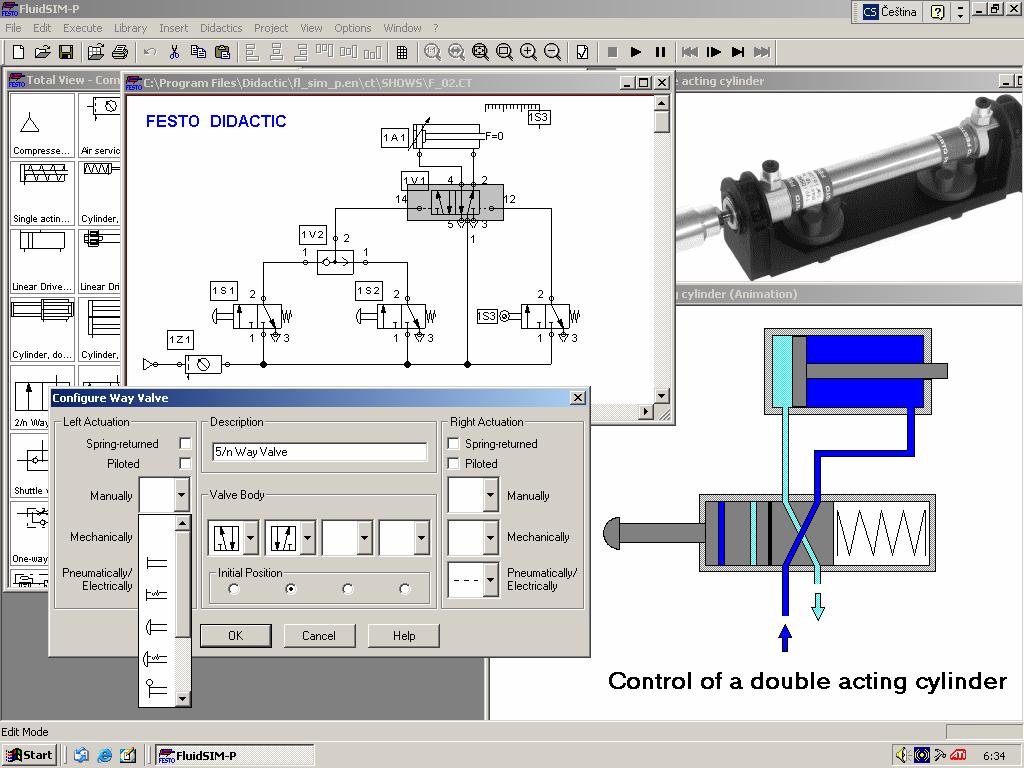Create a new circuit with the blank page icon

[x=18, y=52]
